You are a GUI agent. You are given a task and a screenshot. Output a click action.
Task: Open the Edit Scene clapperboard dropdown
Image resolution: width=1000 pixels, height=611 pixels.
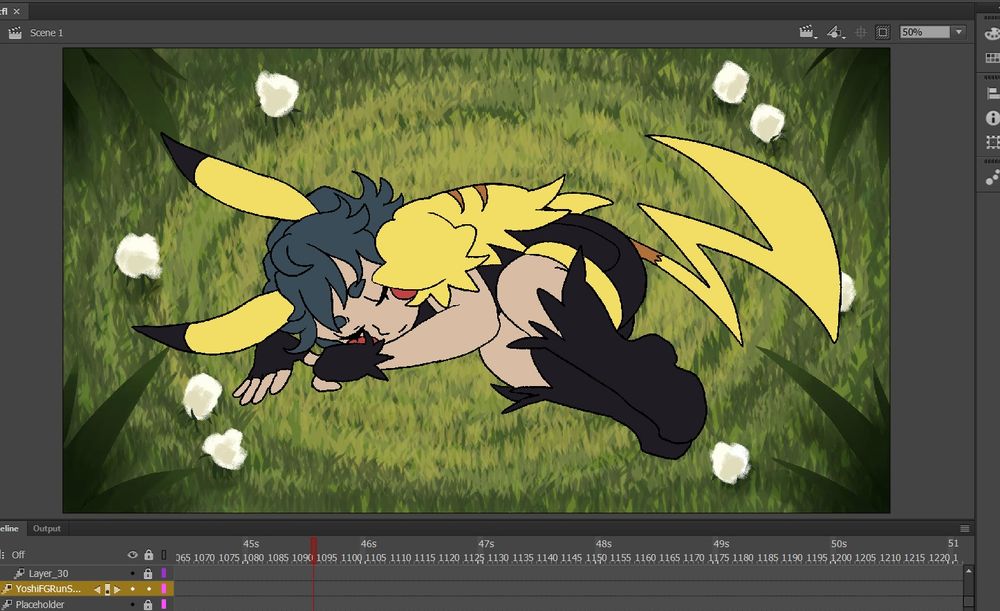coord(807,32)
